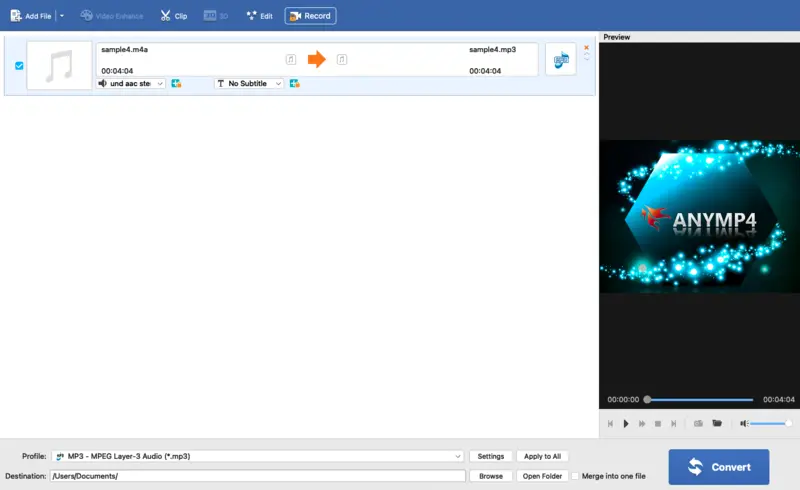Click the 00:00:00 current time label
The width and height of the screenshot is (800, 490).
point(623,400)
